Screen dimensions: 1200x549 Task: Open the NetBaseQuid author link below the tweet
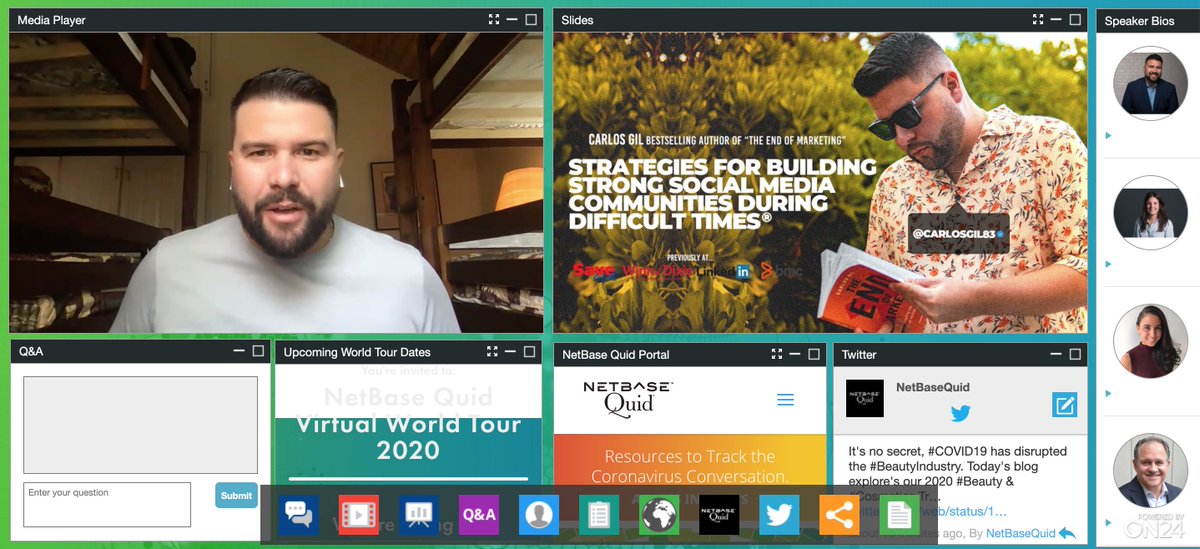click(1020, 533)
